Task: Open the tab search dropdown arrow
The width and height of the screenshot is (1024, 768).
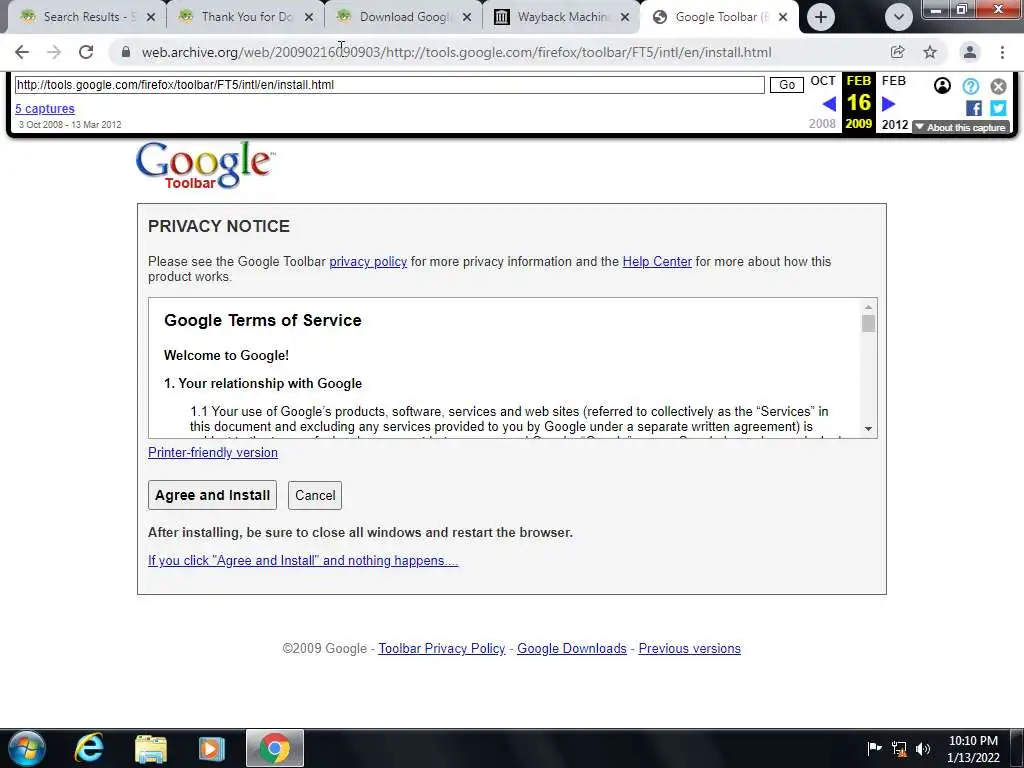Action: 899,17
